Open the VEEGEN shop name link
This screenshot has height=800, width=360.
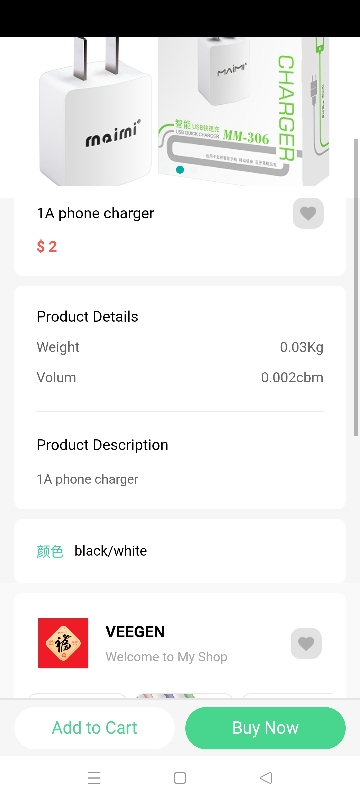[135, 632]
